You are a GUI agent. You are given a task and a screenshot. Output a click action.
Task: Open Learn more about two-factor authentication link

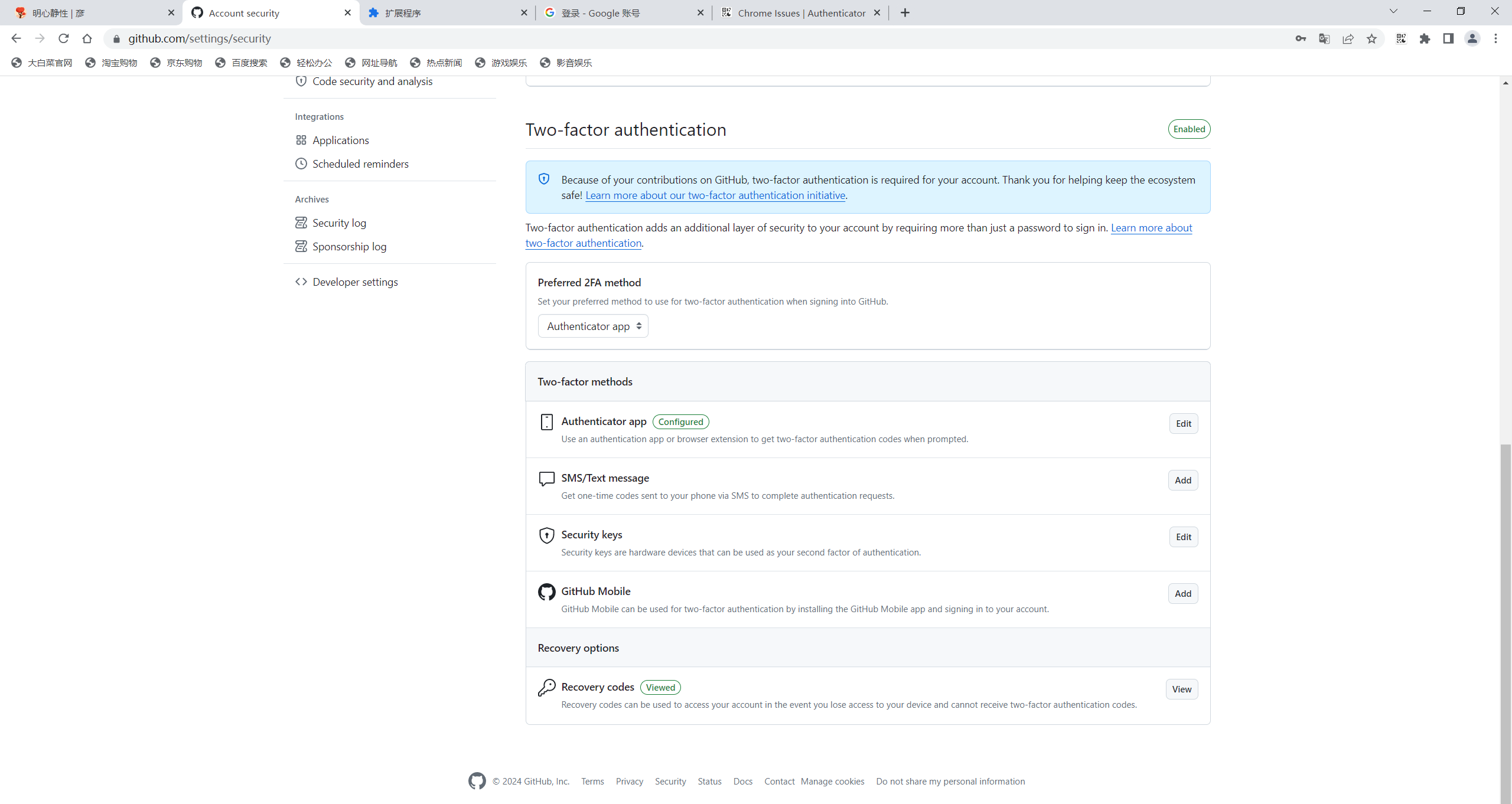[x=1151, y=228]
